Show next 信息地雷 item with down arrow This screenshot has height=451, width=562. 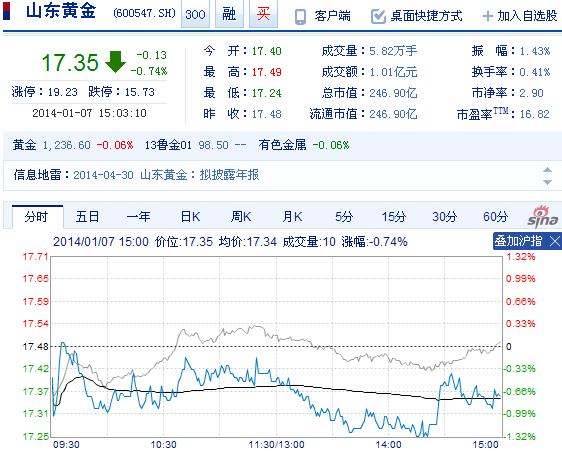coord(547,182)
